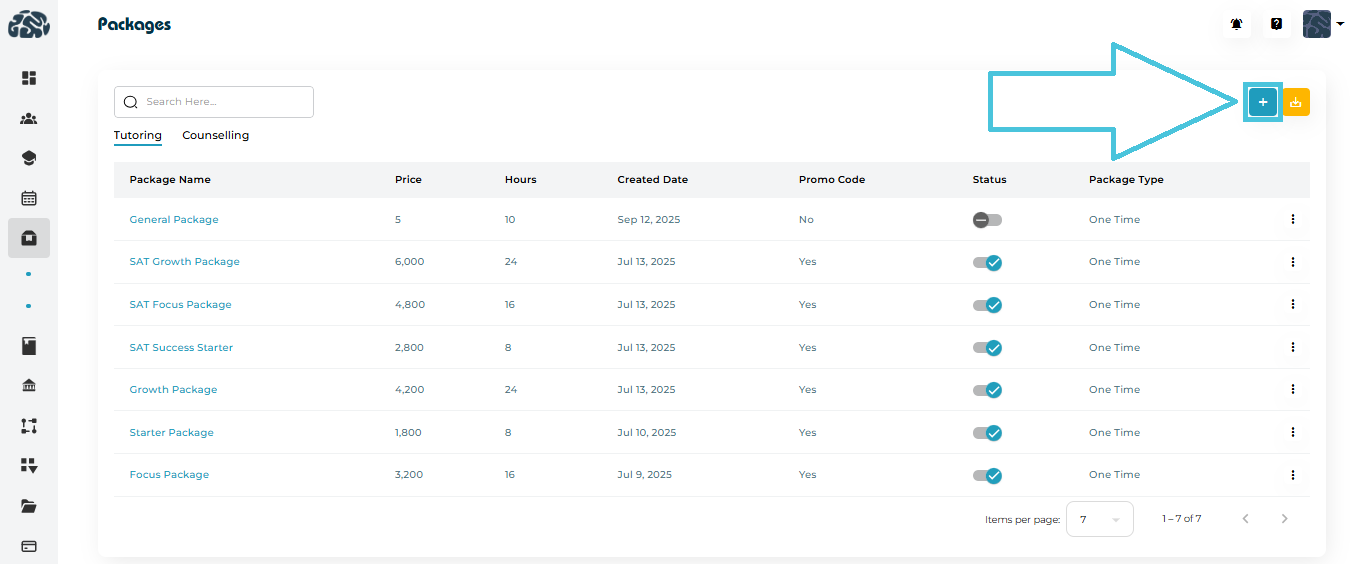1354x564 pixels.
Task: Switch to the Counselling tab
Action: [215, 135]
